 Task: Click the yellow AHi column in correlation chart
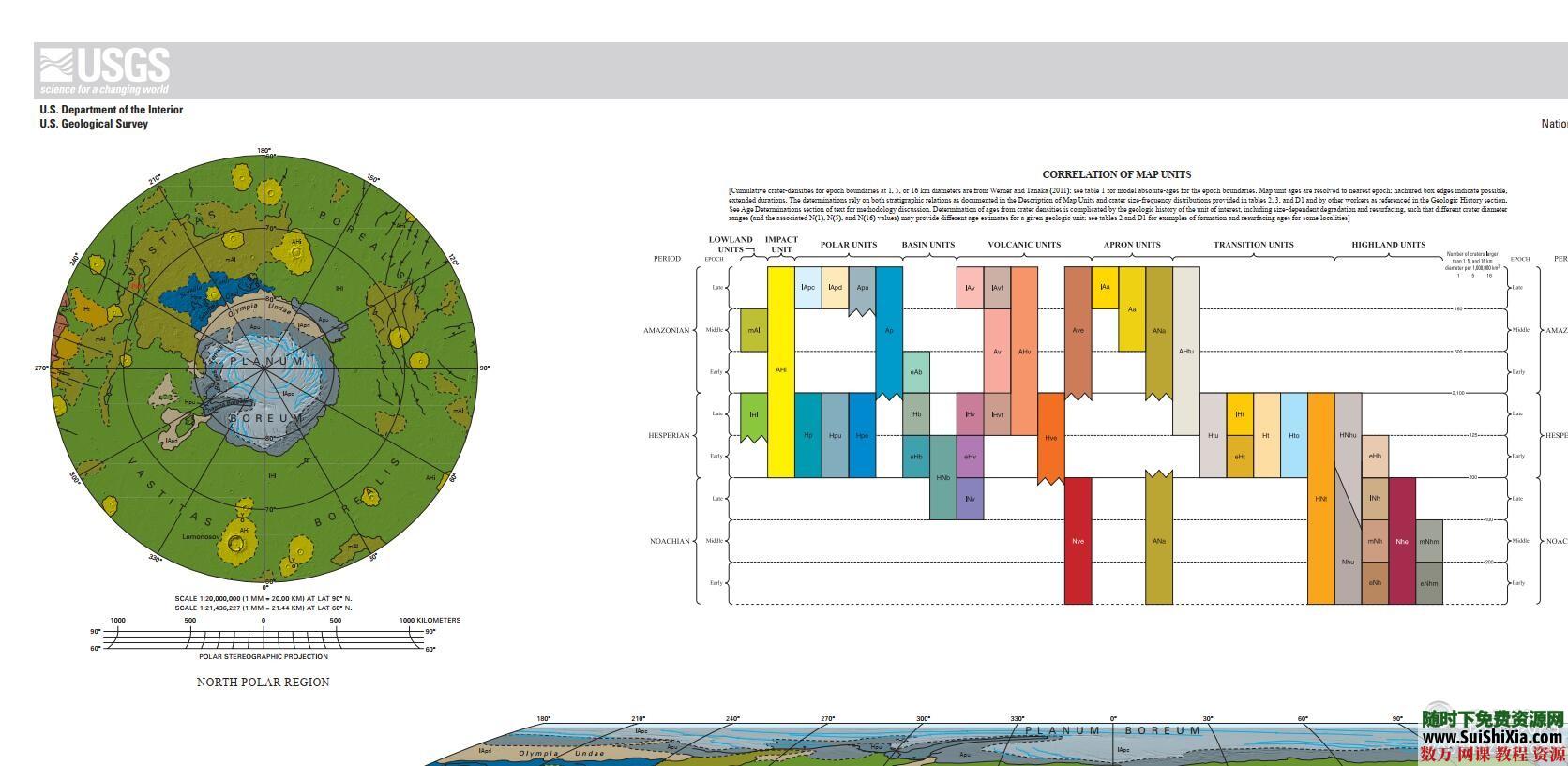point(780,370)
